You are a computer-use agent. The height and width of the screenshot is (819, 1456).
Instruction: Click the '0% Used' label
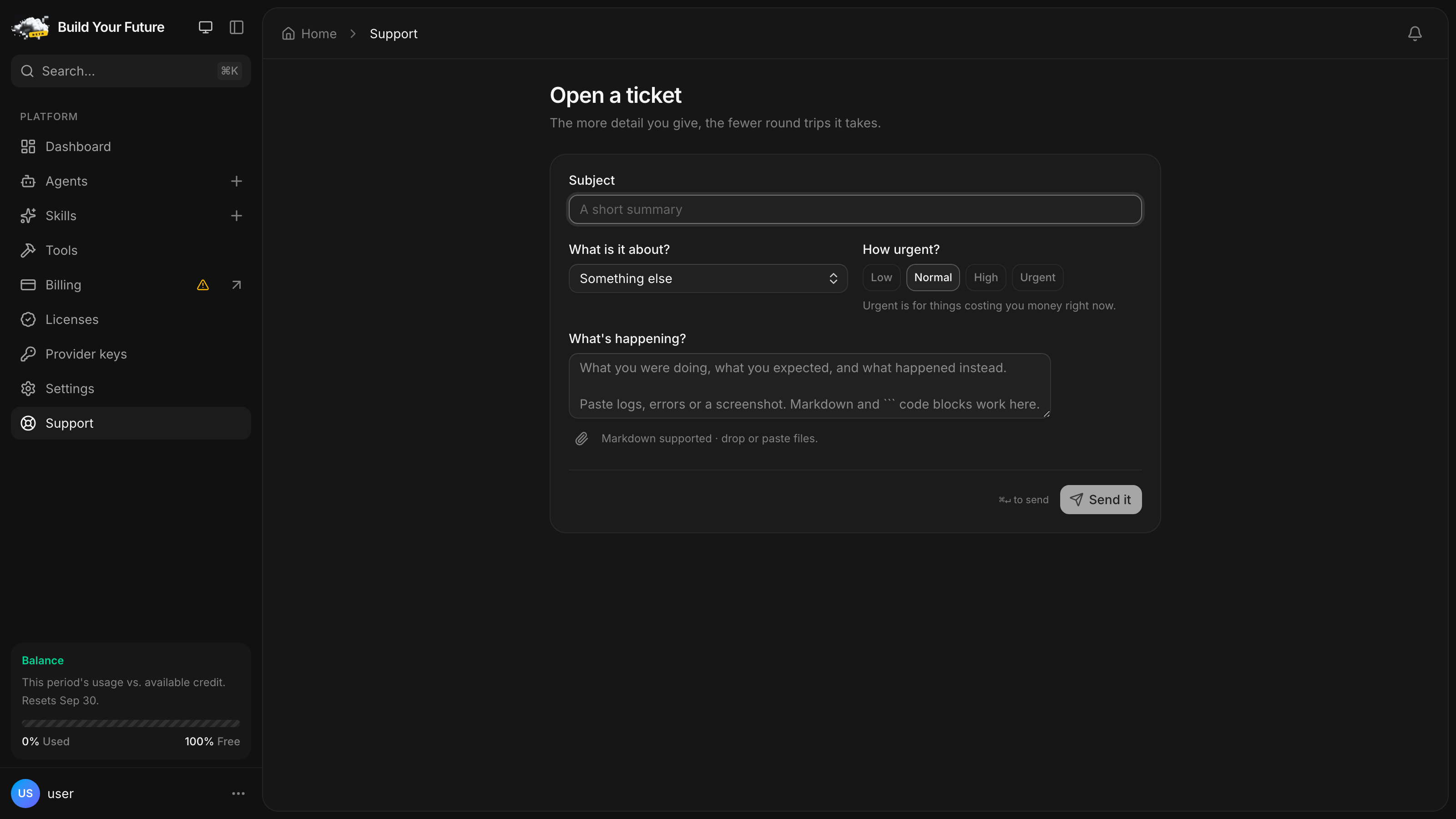pyautogui.click(x=46, y=742)
